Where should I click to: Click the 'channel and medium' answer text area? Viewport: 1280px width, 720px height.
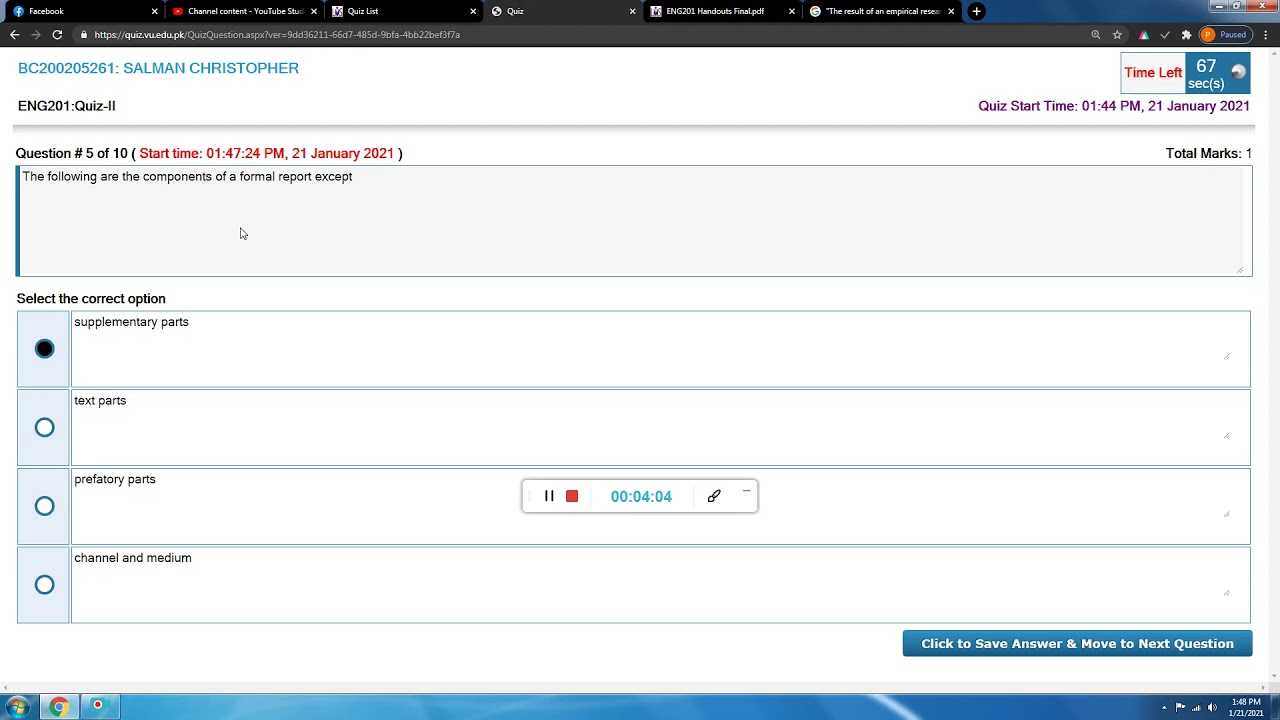(x=660, y=585)
